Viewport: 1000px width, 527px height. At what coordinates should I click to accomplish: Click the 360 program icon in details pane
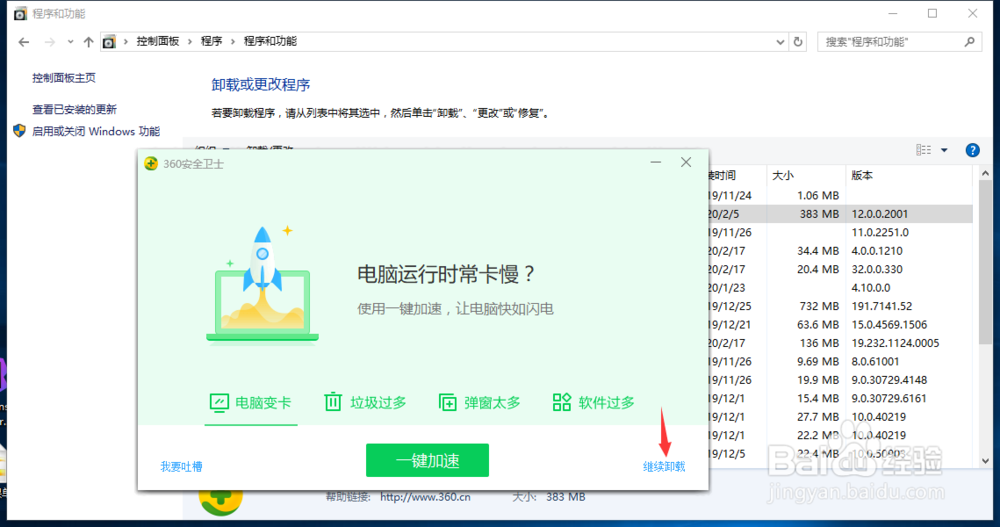(220, 500)
